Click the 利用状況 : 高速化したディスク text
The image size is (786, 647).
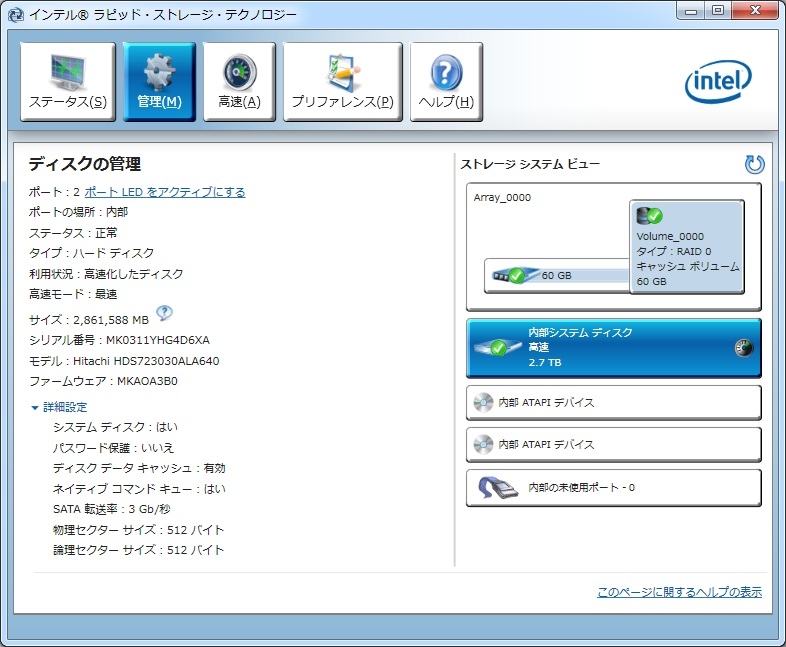coord(106,274)
